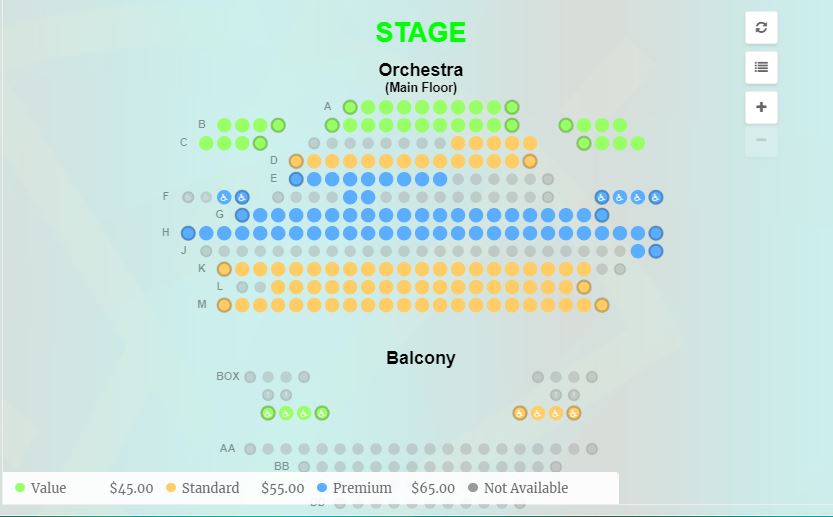
Task: Open the list view icon
Action: pos(761,67)
